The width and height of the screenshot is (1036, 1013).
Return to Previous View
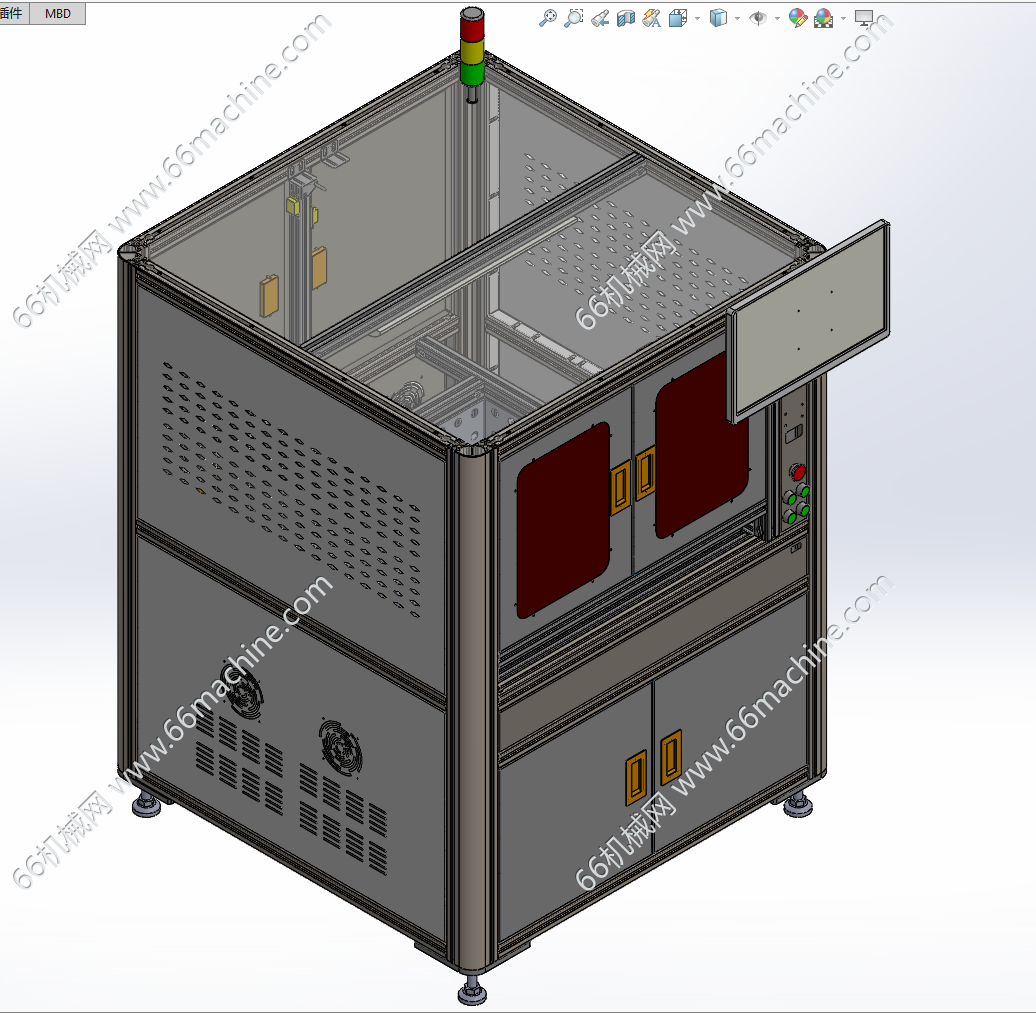[x=600, y=18]
